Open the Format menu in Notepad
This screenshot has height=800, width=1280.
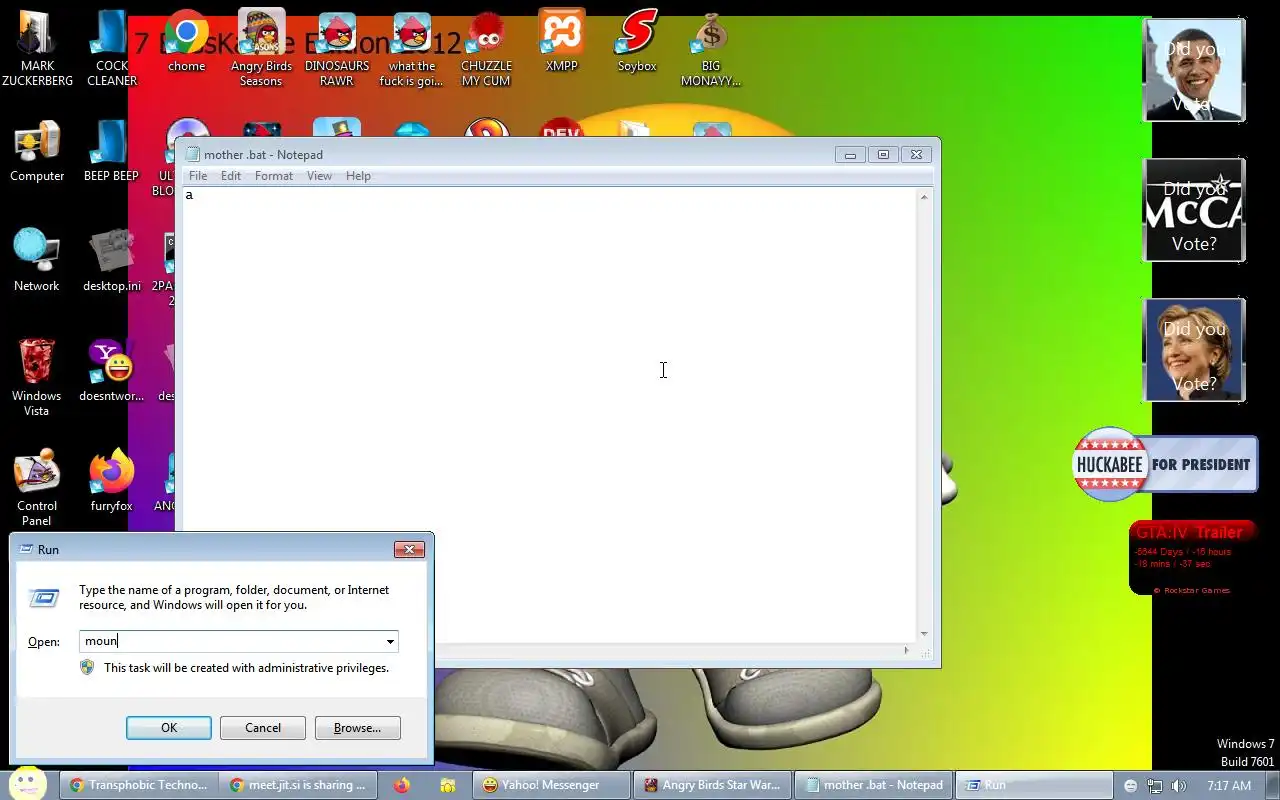tap(274, 176)
